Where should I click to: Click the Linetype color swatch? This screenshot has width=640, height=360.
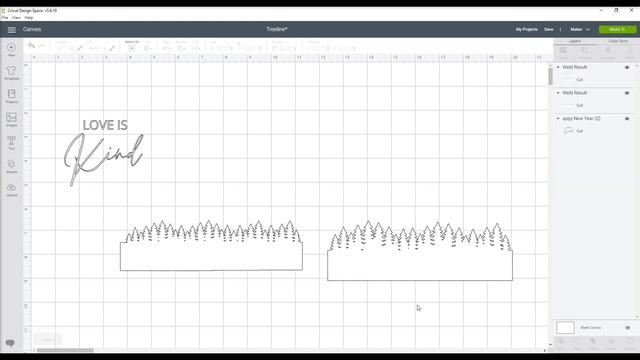[x=80, y=48]
